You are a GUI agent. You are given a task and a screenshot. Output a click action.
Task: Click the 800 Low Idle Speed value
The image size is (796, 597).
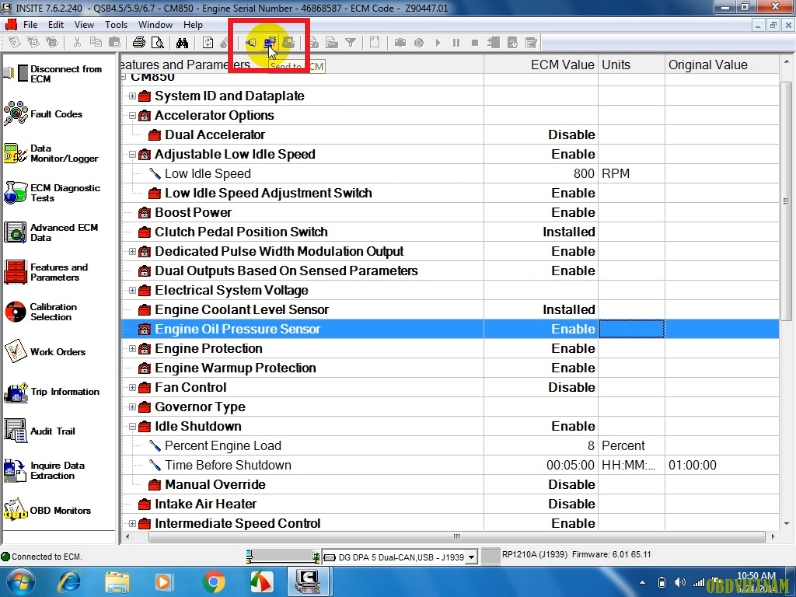coord(584,174)
